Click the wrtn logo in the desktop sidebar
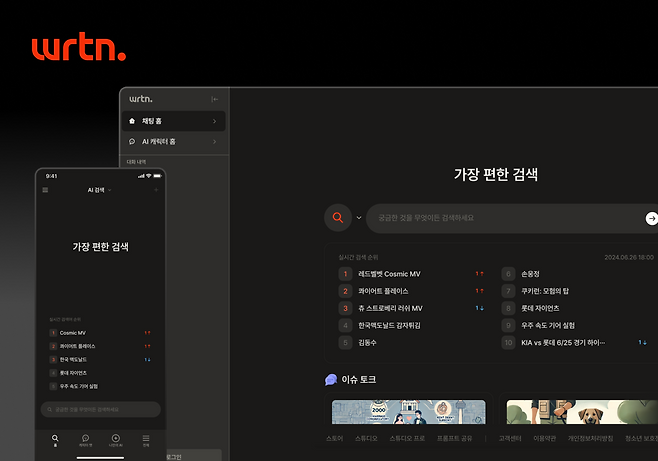Screen dimensions: 658x461 pos(141,99)
